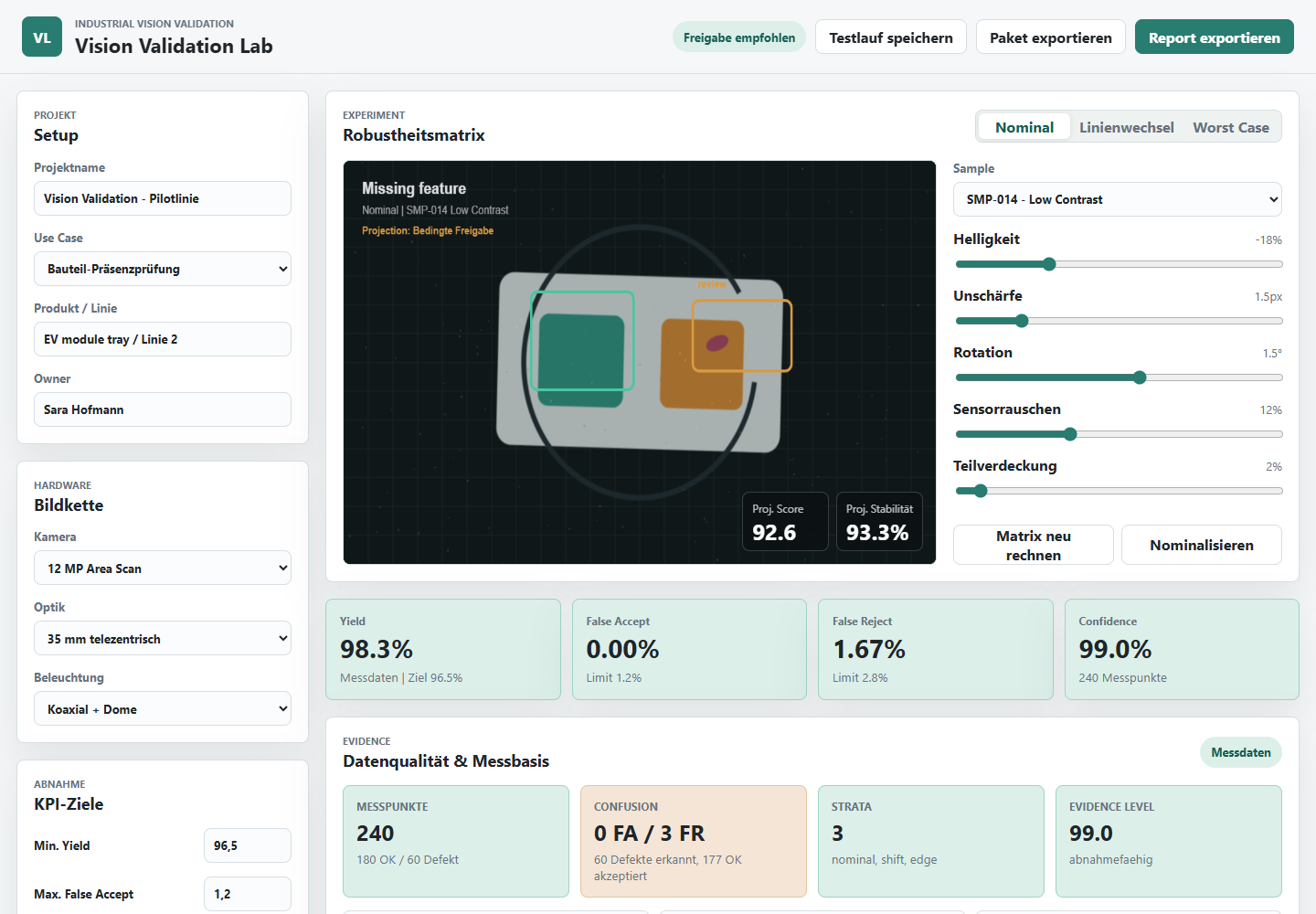Click the False Reject 1.67% card

[x=936, y=649]
